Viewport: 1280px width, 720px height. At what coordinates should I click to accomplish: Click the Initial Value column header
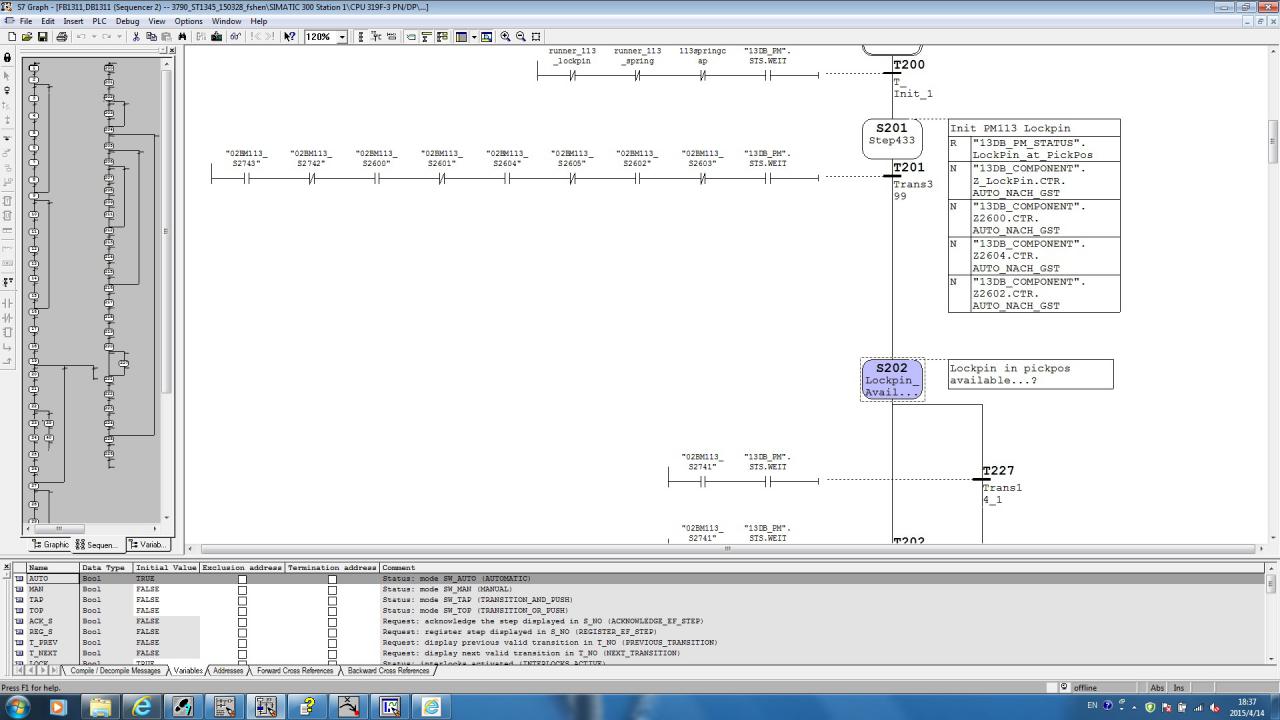[x=166, y=568]
